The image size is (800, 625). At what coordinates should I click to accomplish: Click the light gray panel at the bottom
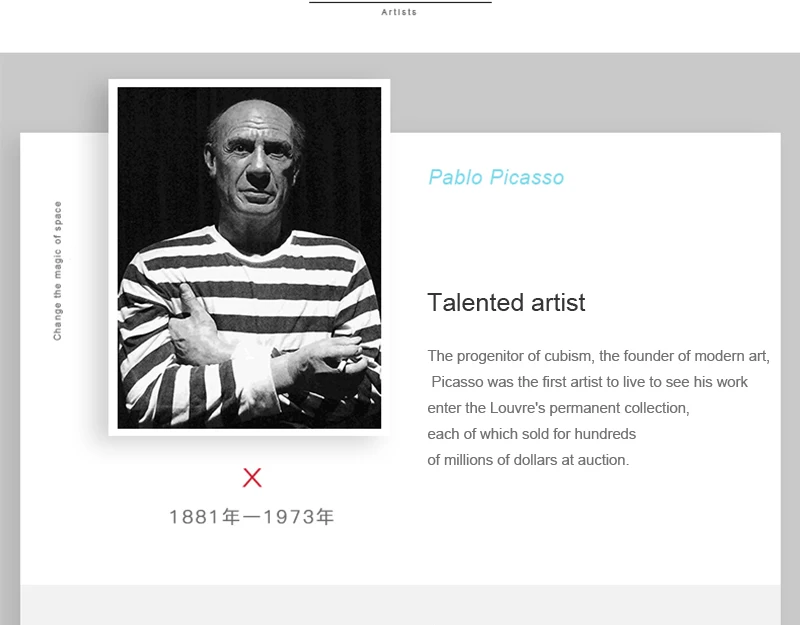point(400,604)
